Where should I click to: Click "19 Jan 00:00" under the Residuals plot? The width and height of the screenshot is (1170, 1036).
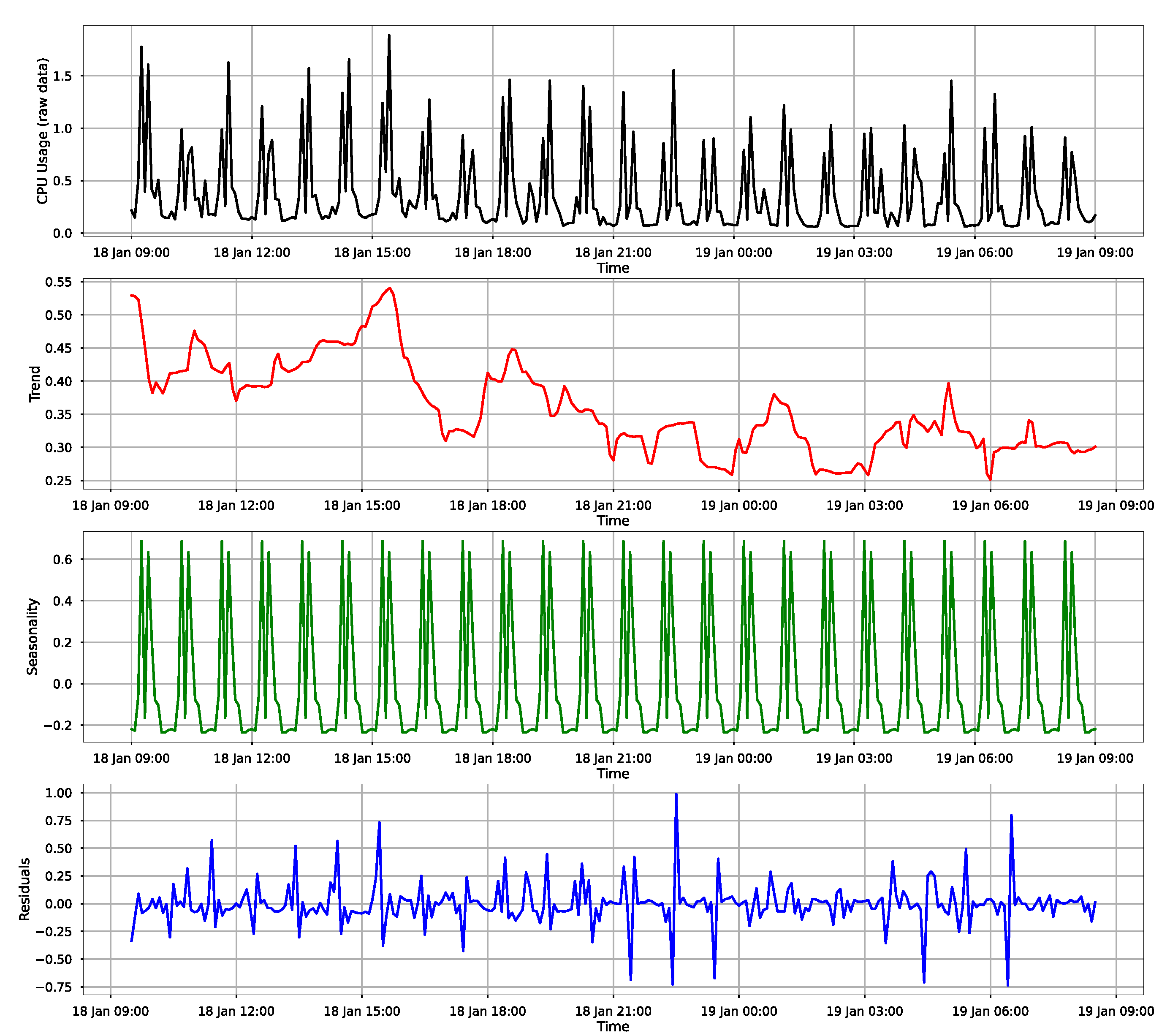coord(738,1011)
